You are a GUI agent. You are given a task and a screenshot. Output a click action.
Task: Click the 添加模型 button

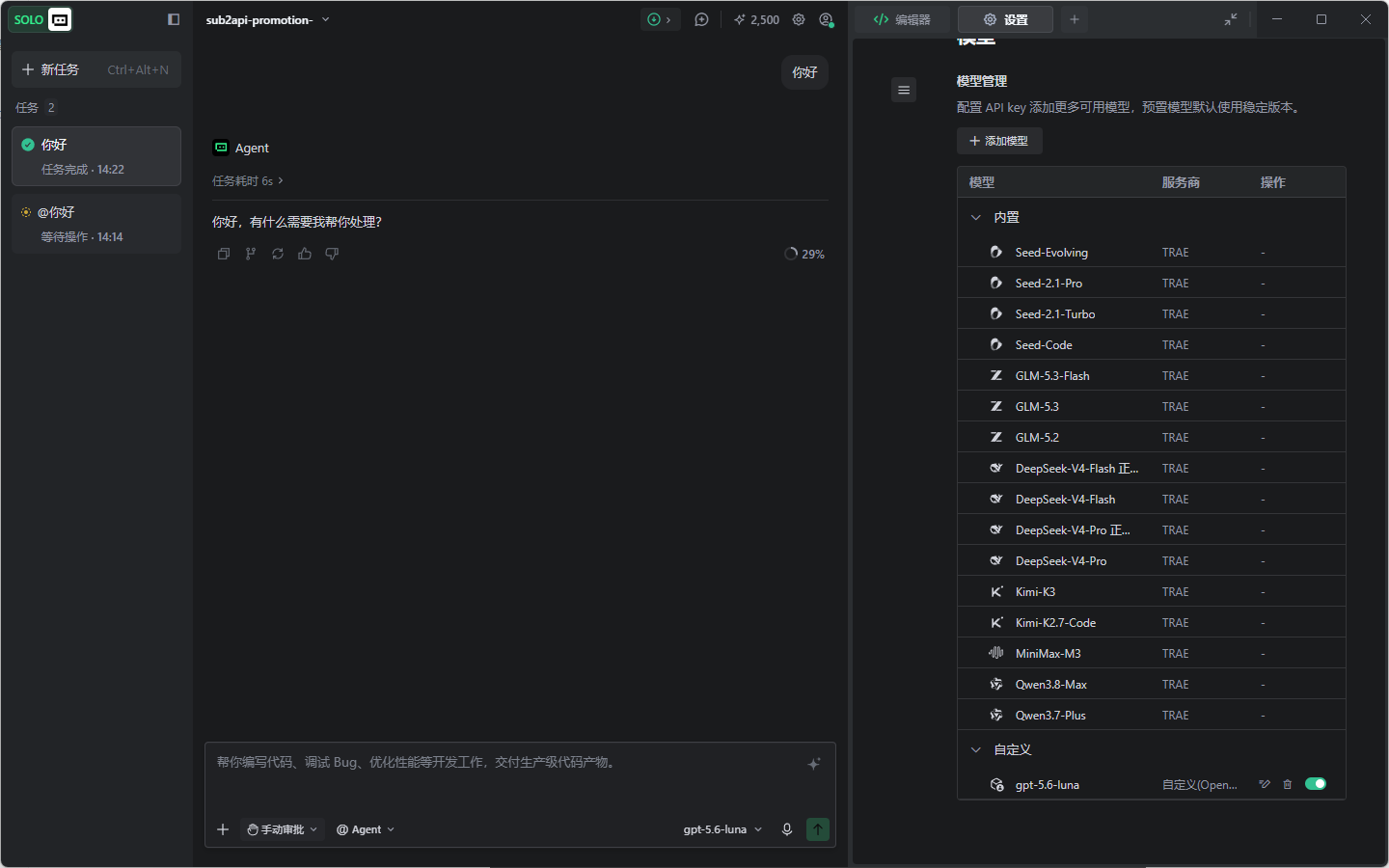click(999, 141)
